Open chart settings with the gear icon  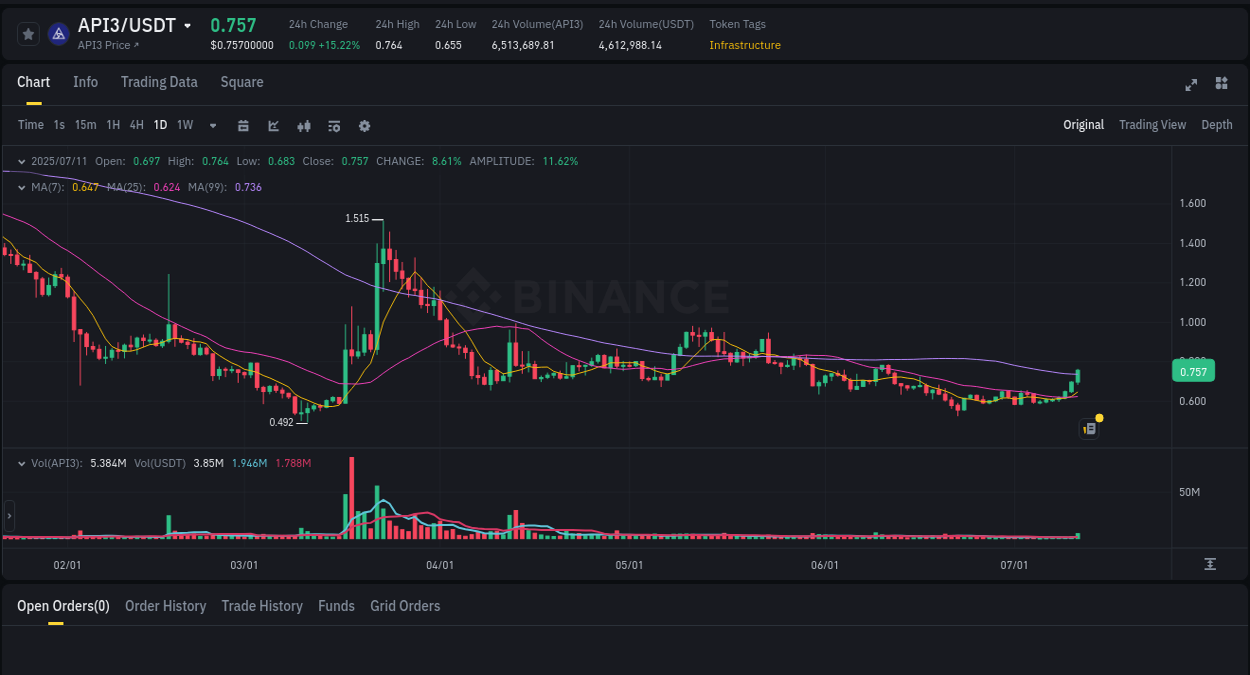pyautogui.click(x=364, y=125)
